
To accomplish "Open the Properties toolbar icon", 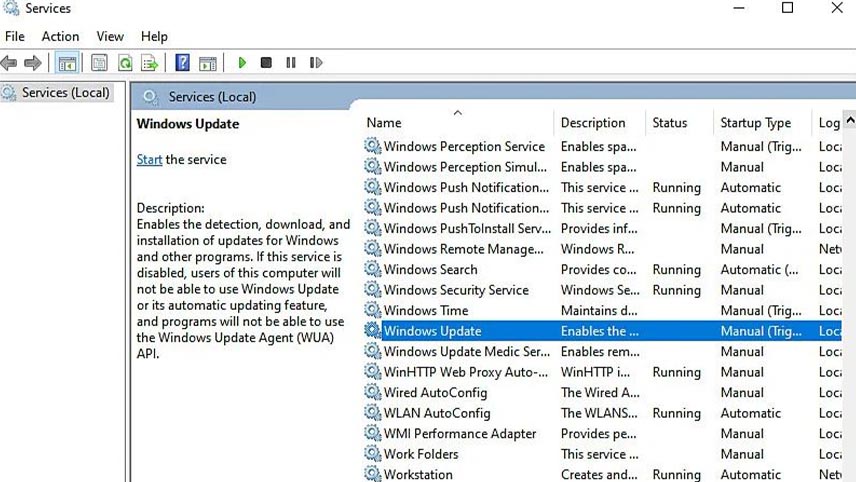I will tap(99, 63).
